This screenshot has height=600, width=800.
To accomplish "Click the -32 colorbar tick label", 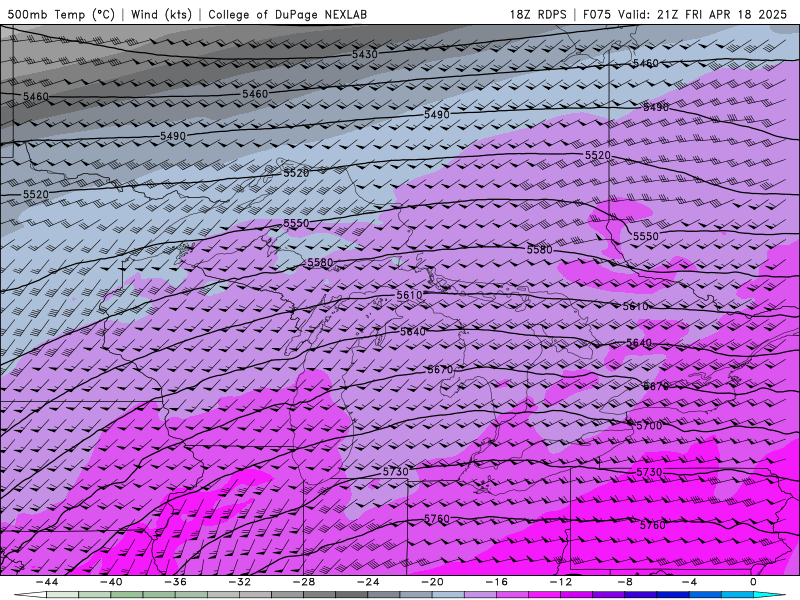I will pos(240,582).
